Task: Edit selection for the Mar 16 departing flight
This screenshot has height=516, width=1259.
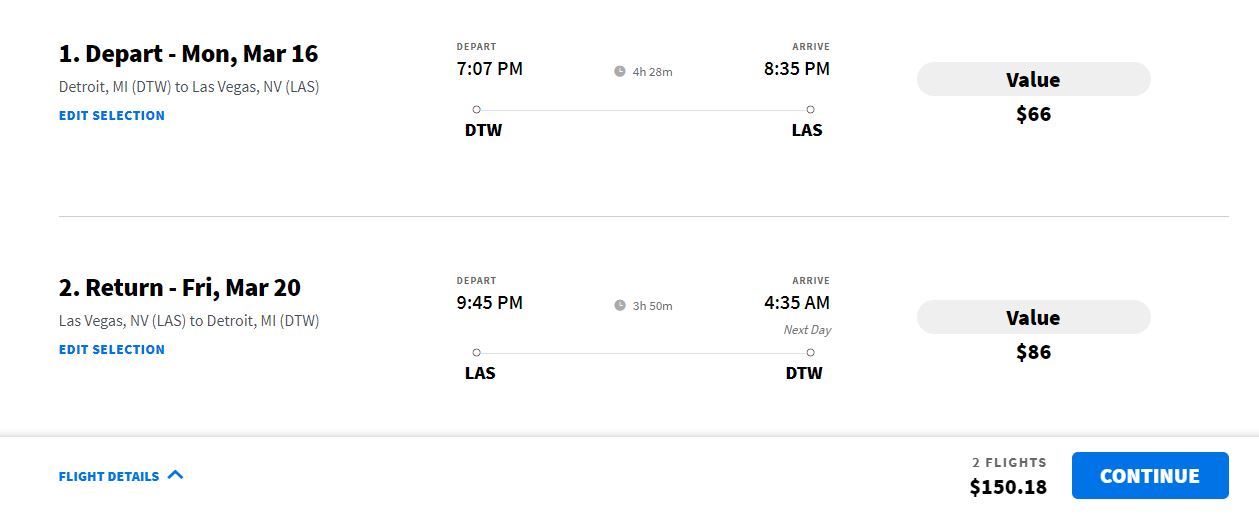Action: pyautogui.click(x=112, y=116)
